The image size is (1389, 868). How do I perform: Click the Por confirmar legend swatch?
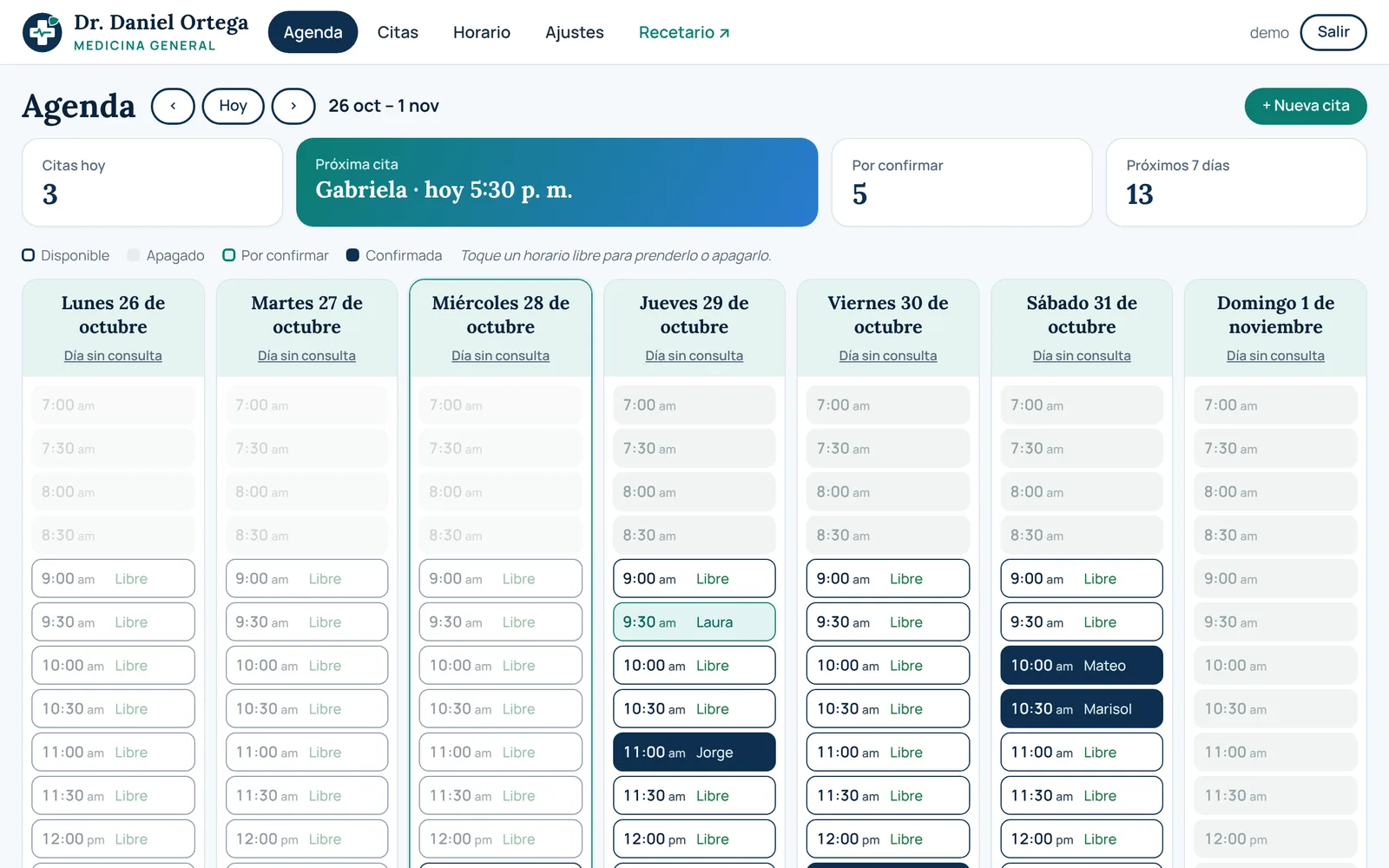pyautogui.click(x=229, y=255)
